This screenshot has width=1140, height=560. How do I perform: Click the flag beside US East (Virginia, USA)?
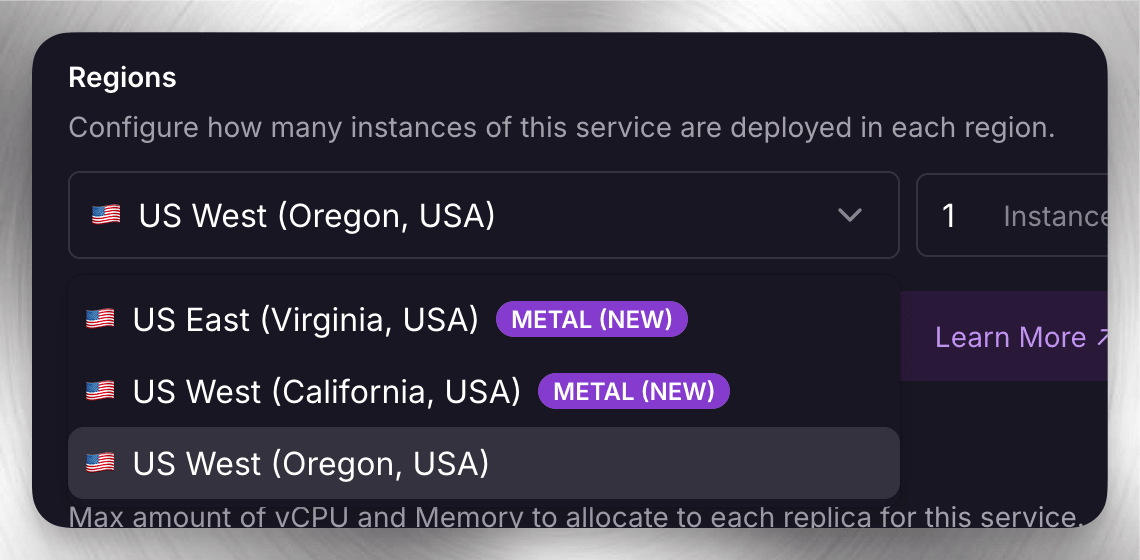coord(100,320)
